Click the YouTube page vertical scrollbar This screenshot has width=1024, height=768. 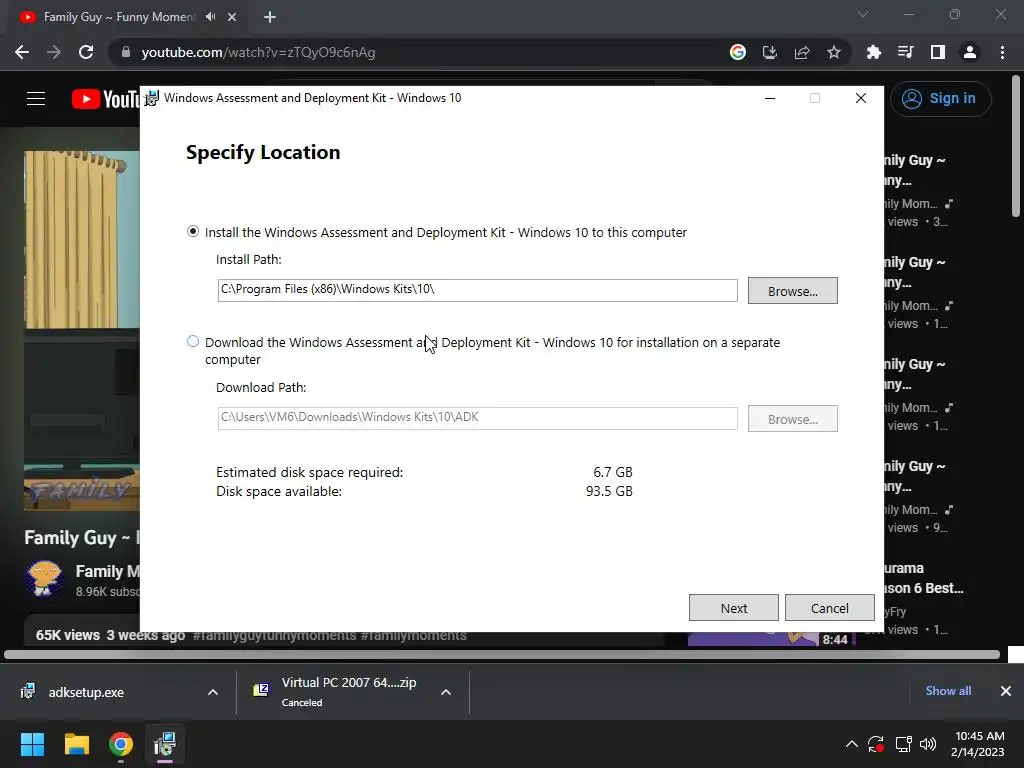[x=1016, y=145]
